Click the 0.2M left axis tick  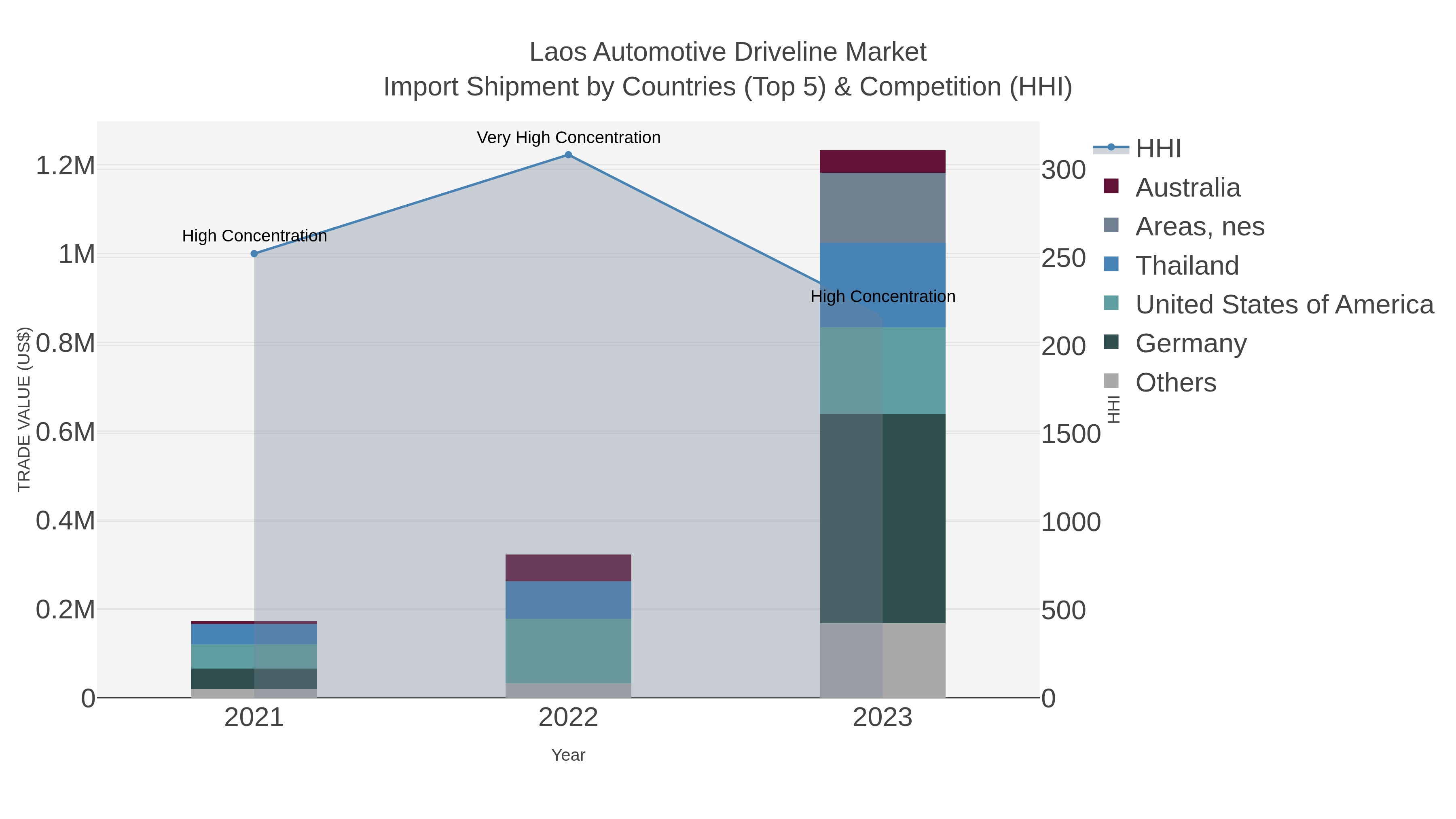(x=65, y=610)
